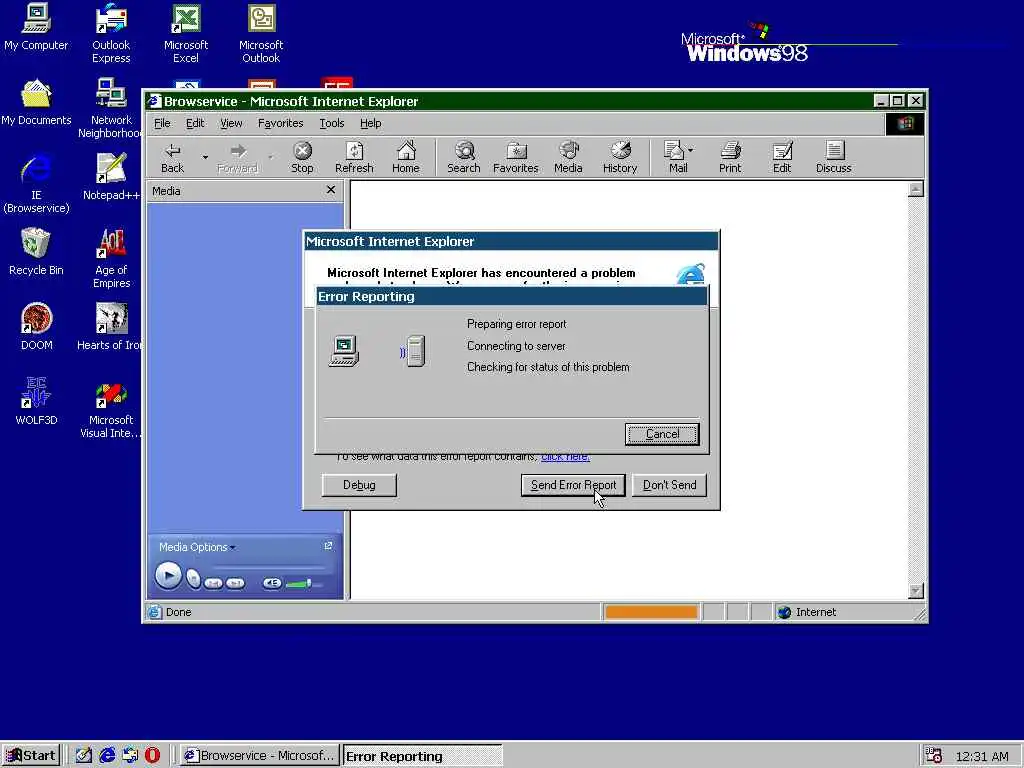This screenshot has width=1024, height=768.
Task: Click the media bar seek bar
Action: [x=268, y=566]
